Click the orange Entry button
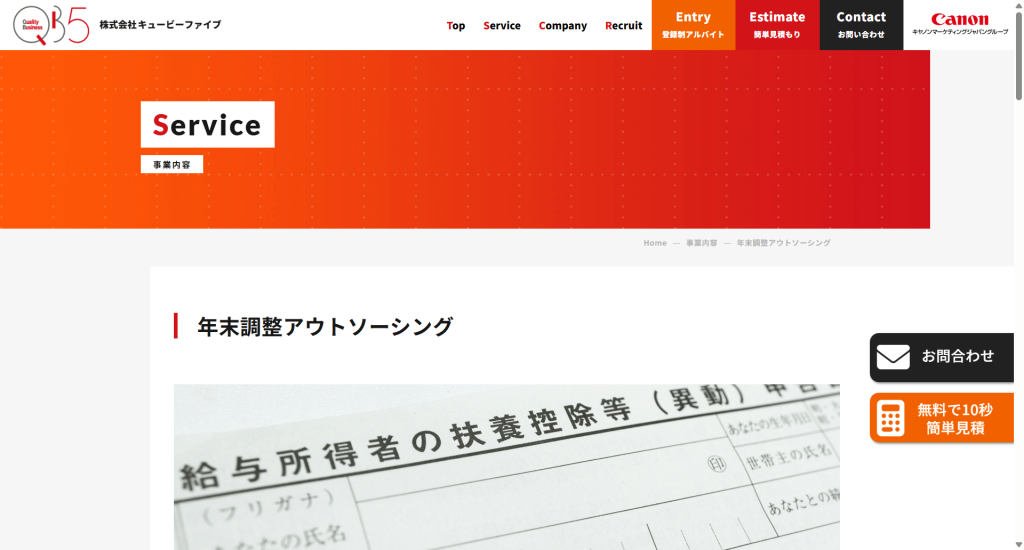Viewport: 1024px width, 550px height. point(693,25)
